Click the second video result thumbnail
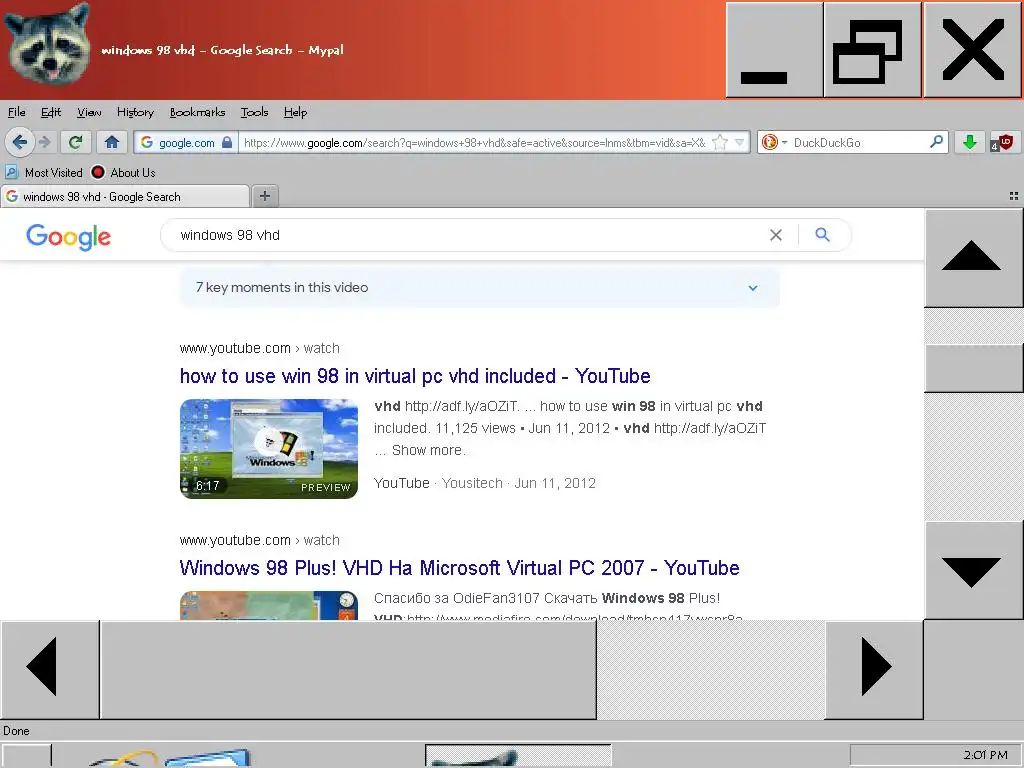 coord(269,605)
